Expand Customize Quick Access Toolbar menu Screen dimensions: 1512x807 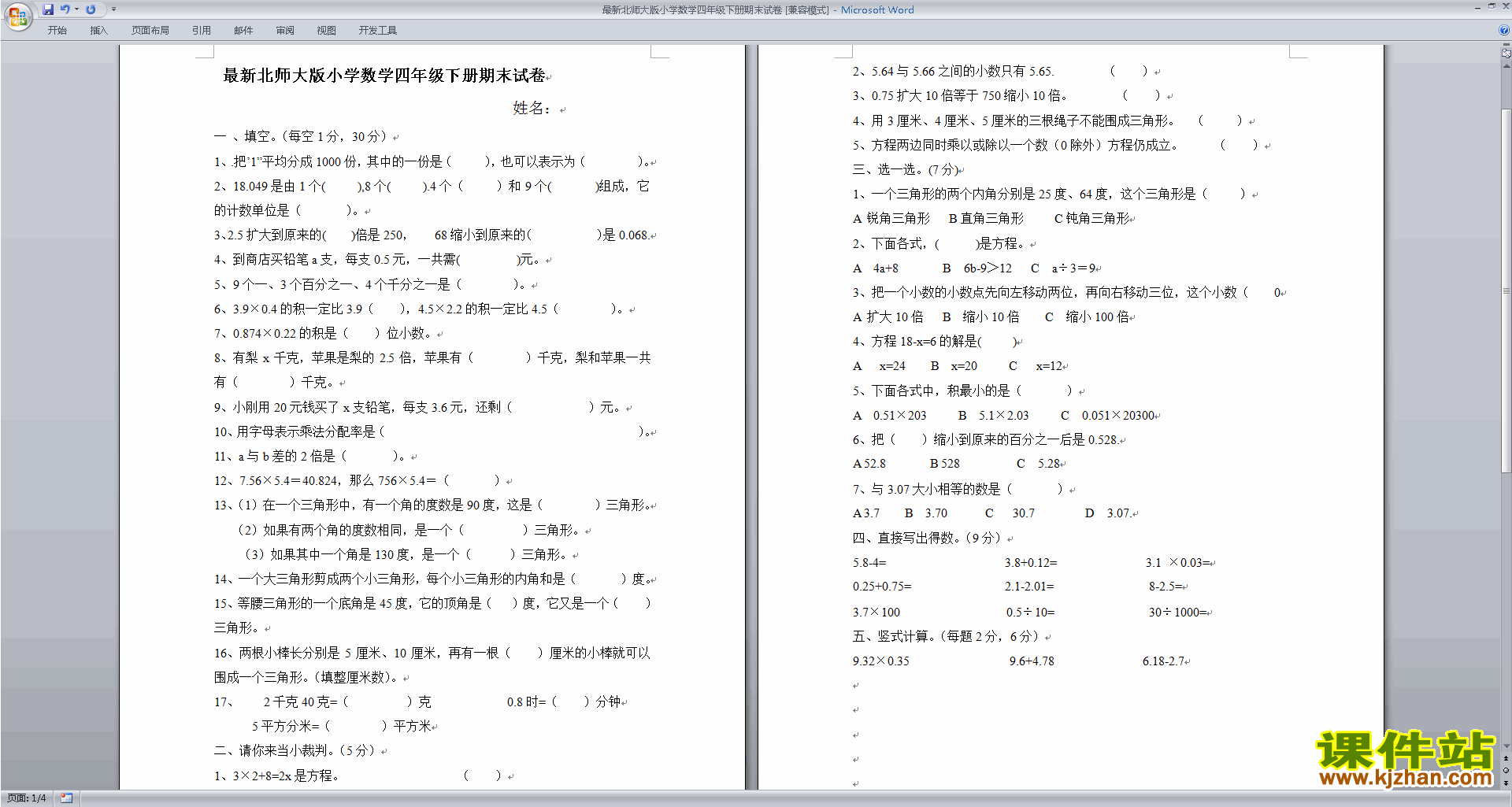(113, 9)
